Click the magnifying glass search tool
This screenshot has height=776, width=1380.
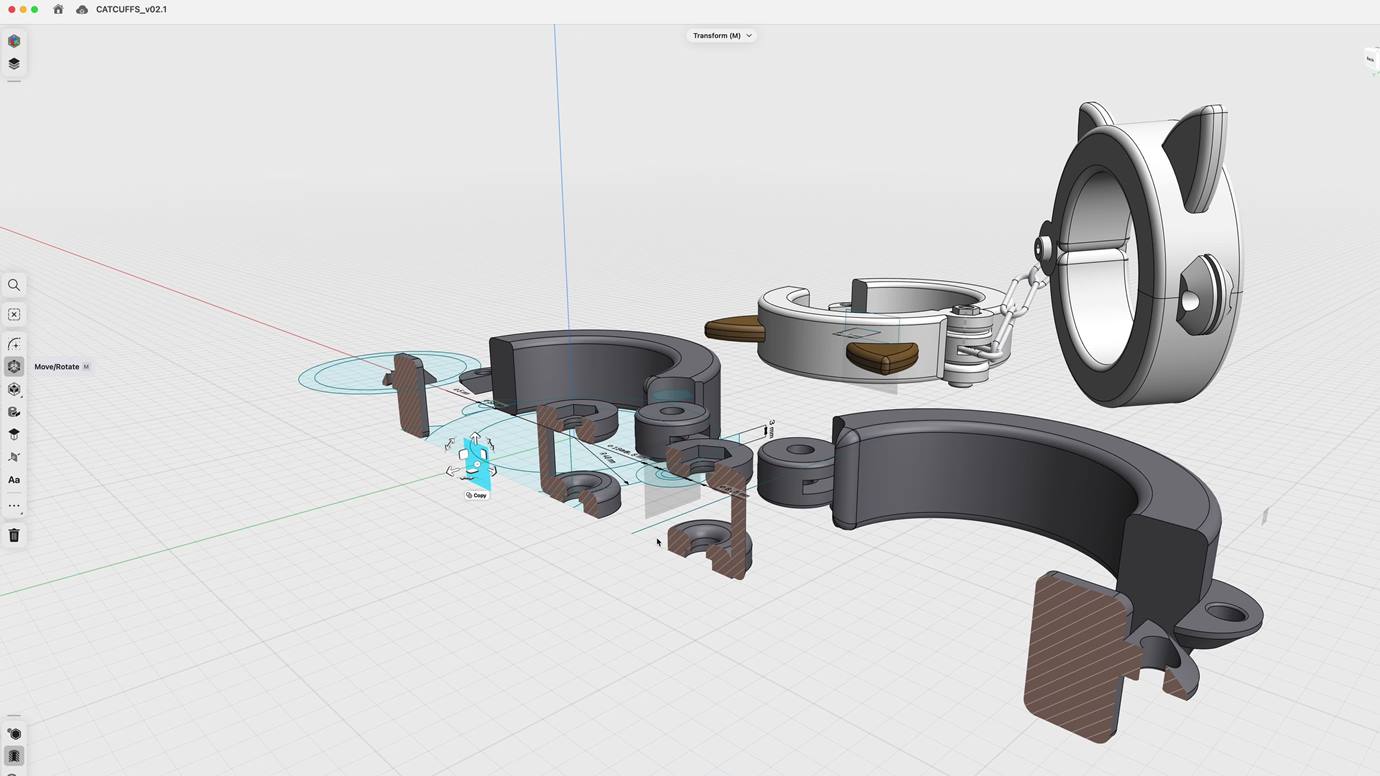coord(14,285)
